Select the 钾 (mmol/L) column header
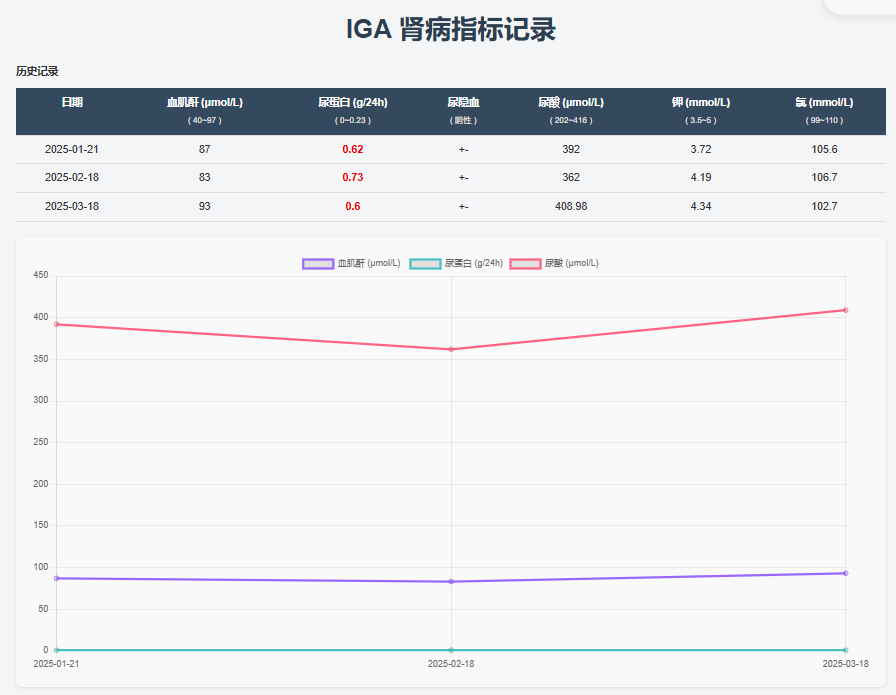896x695 pixels. (x=700, y=102)
